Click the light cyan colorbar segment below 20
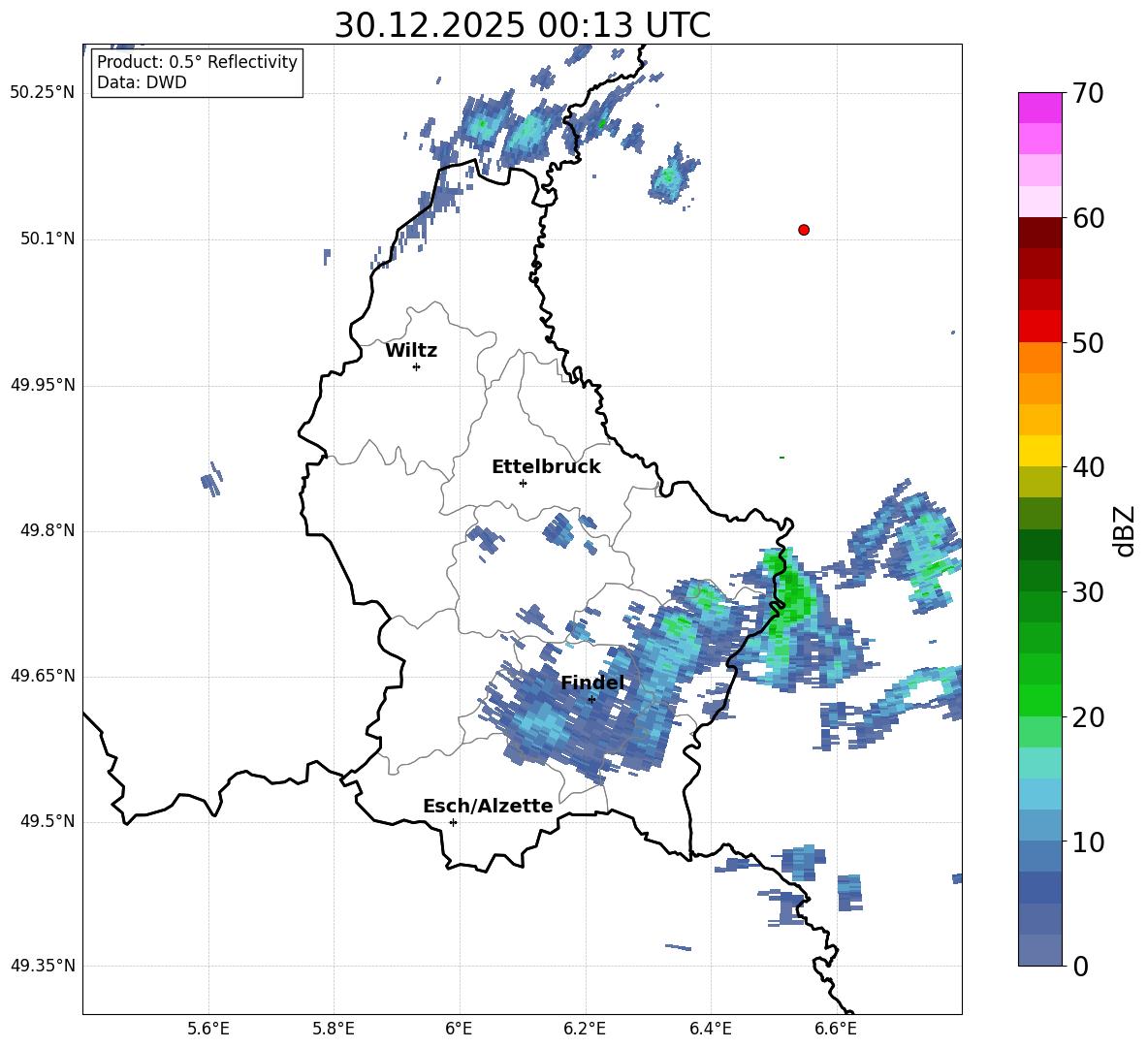This screenshot has width=1148, height=1048. (1039, 763)
